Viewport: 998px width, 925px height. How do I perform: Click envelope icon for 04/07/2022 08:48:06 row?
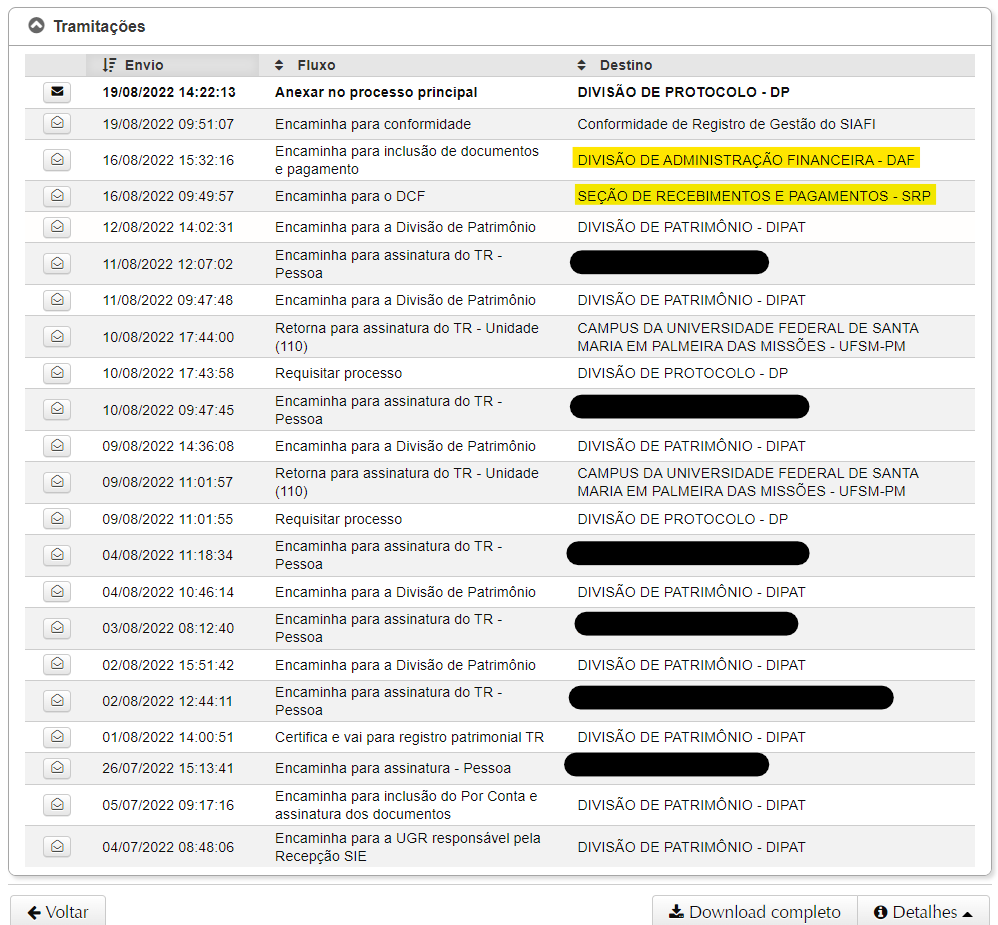click(x=57, y=847)
